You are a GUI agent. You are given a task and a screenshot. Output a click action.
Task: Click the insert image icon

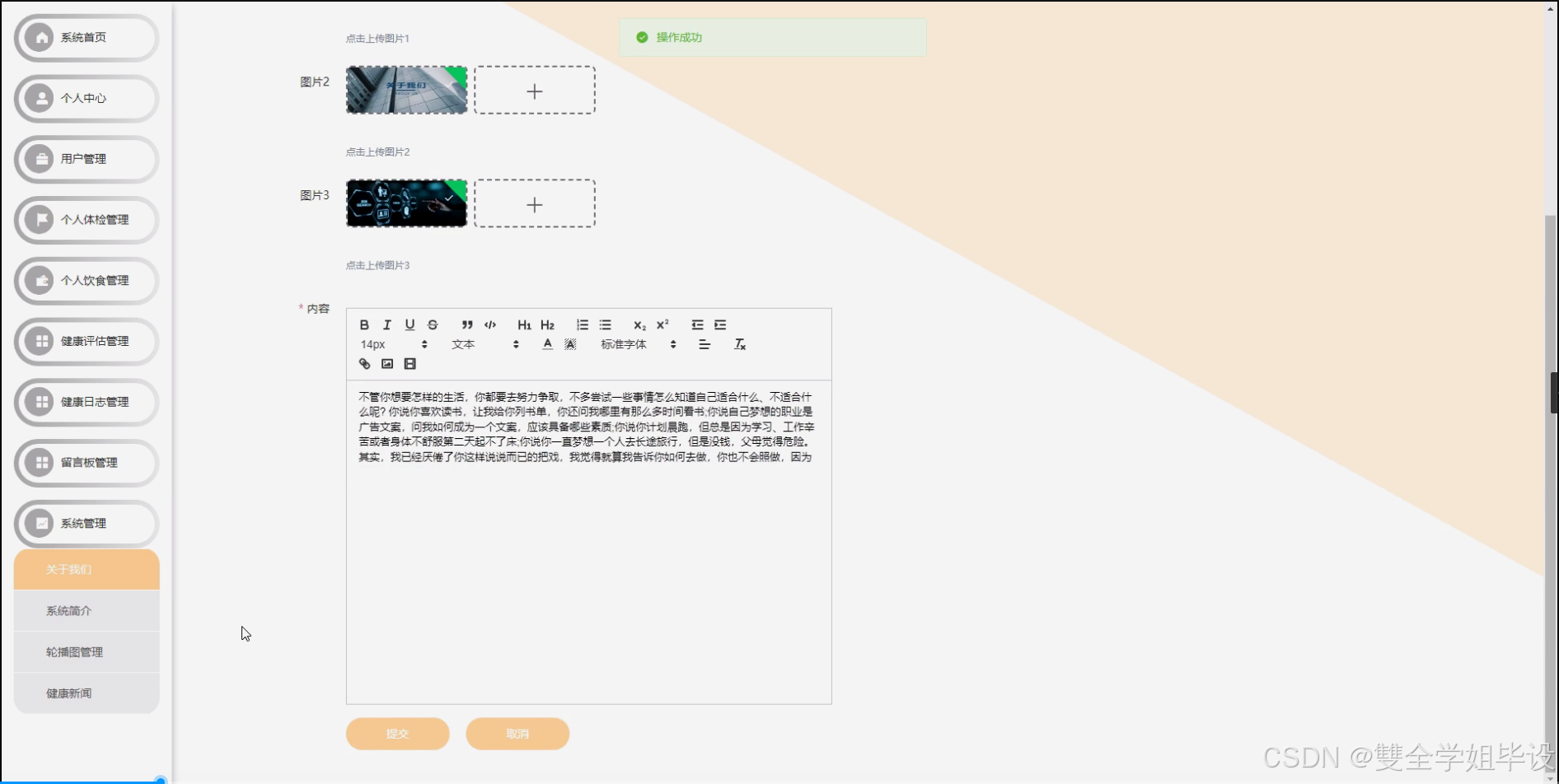[x=387, y=363]
